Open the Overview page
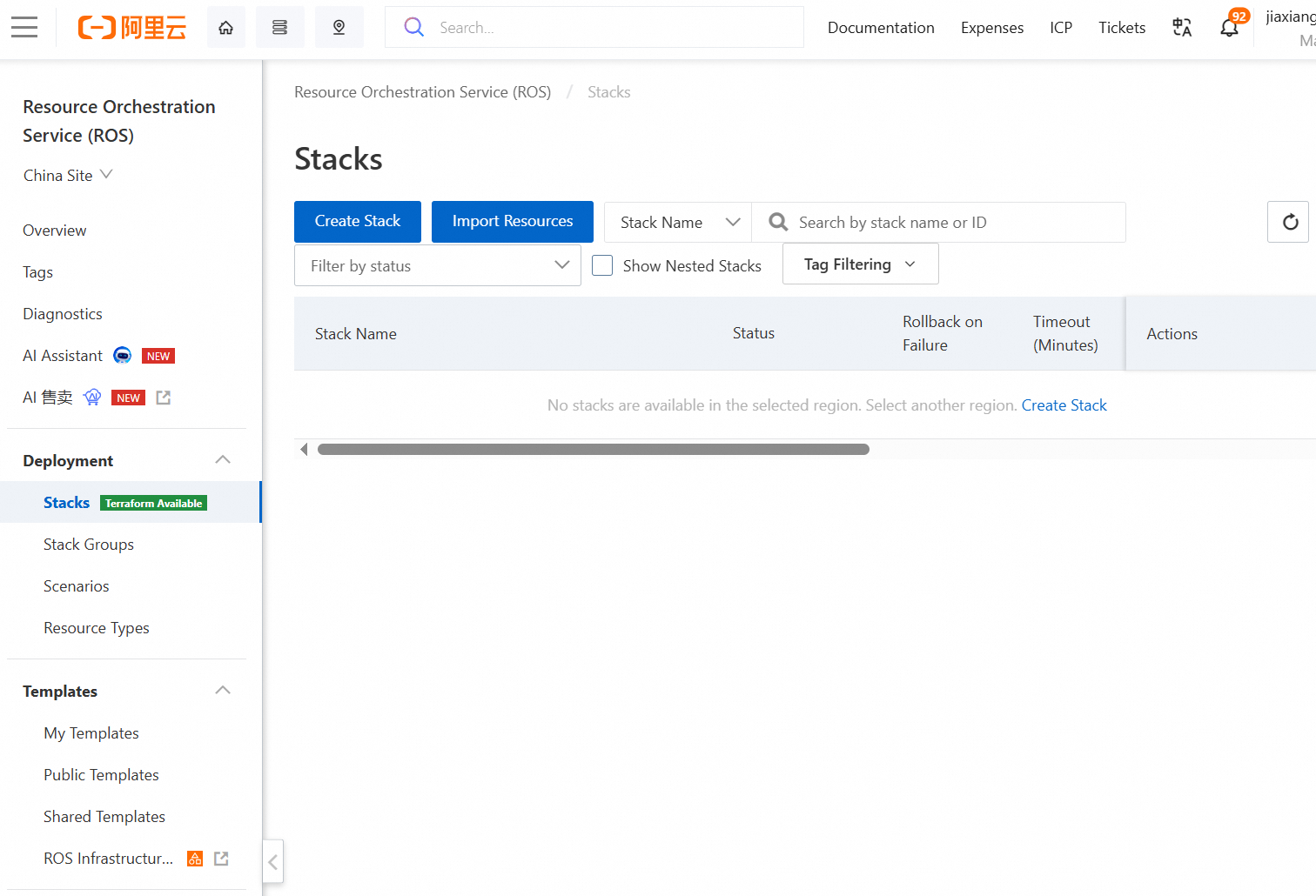The height and width of the screenshot is (896, 1316). click(x=54, y=231)
